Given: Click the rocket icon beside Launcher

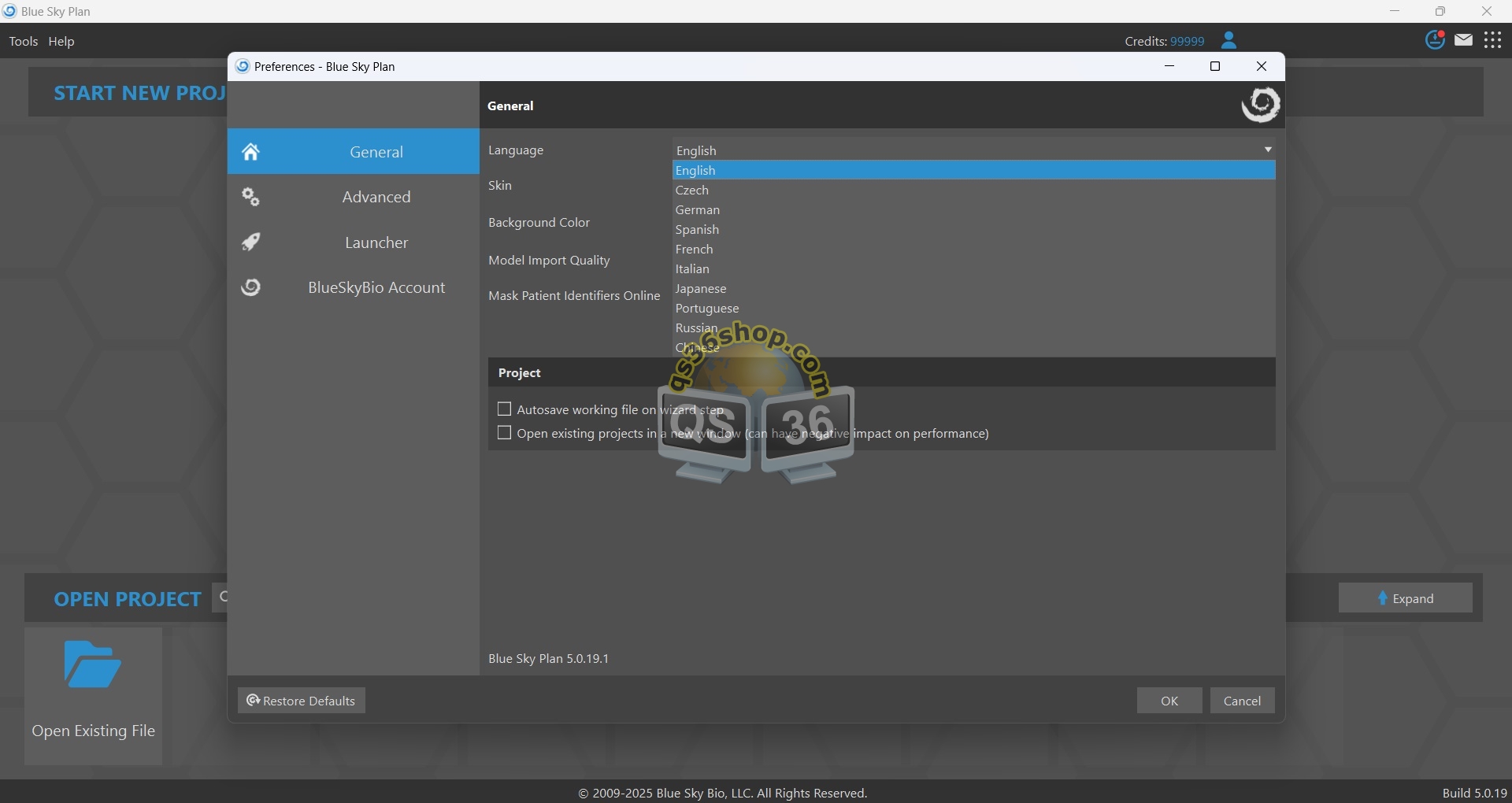Looking at the screenshot, I should (250, 242).
